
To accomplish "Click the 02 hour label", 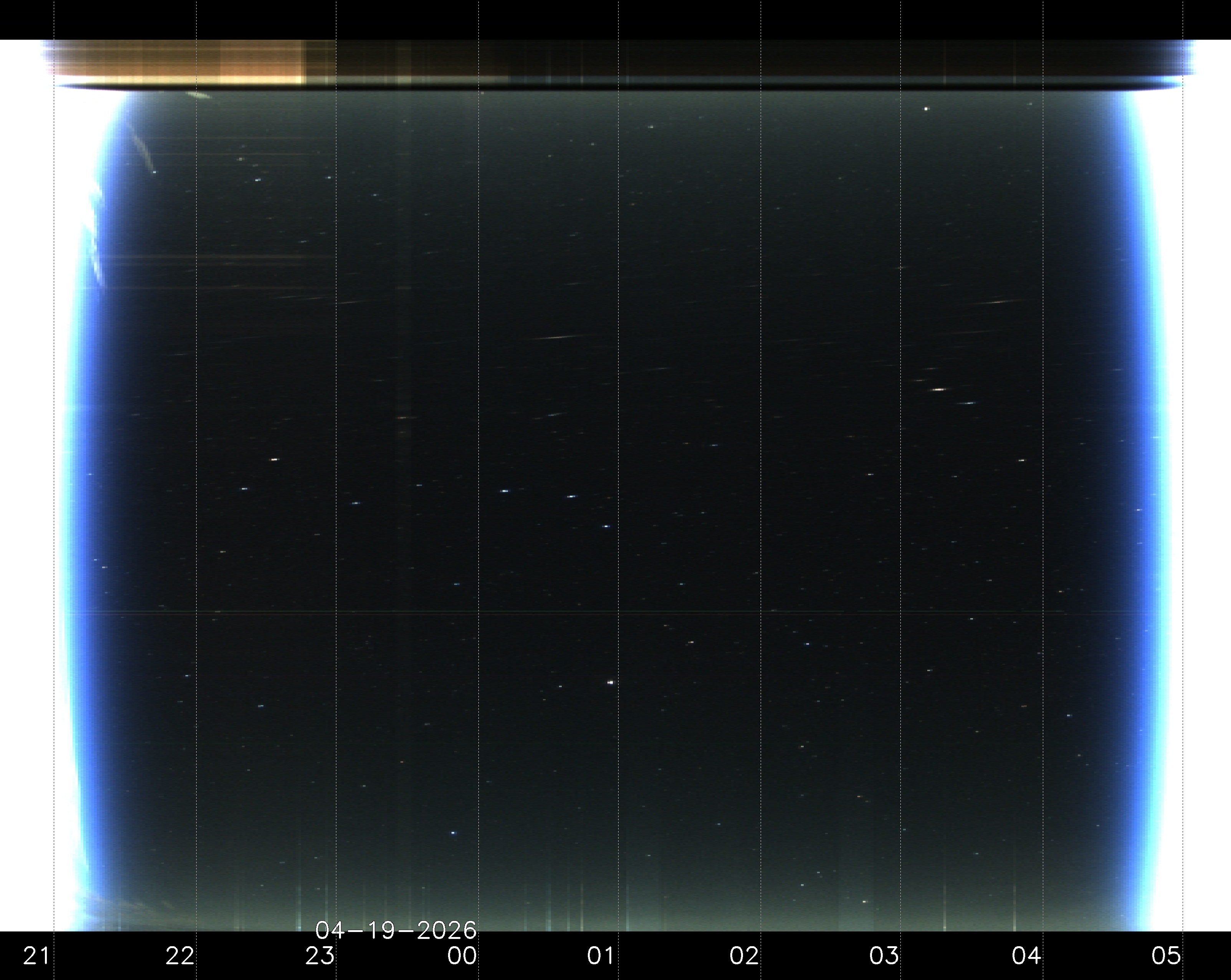I will tap(744, 955).
